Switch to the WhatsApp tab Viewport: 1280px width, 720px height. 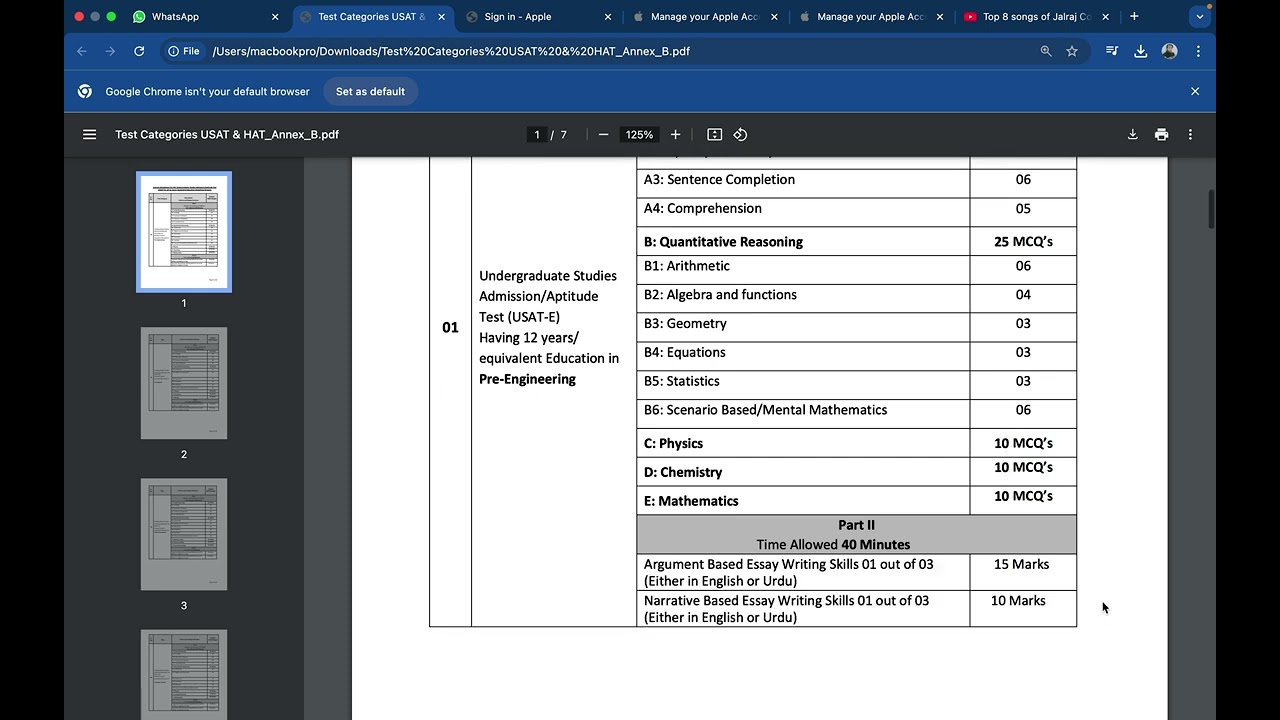(206, 17)
